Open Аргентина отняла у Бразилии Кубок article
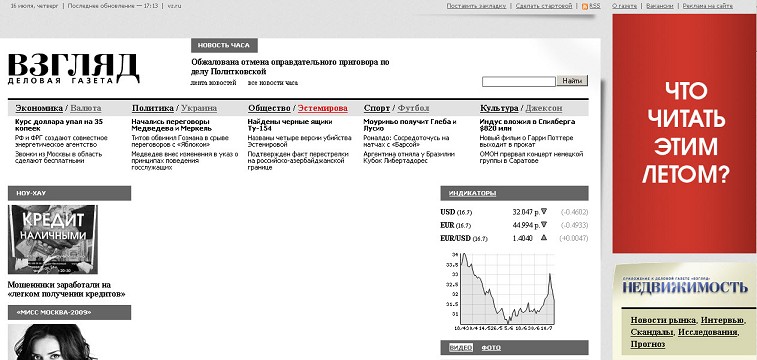Image resolution: width=757 pixels, height=360 pixels. click(409, 157)
